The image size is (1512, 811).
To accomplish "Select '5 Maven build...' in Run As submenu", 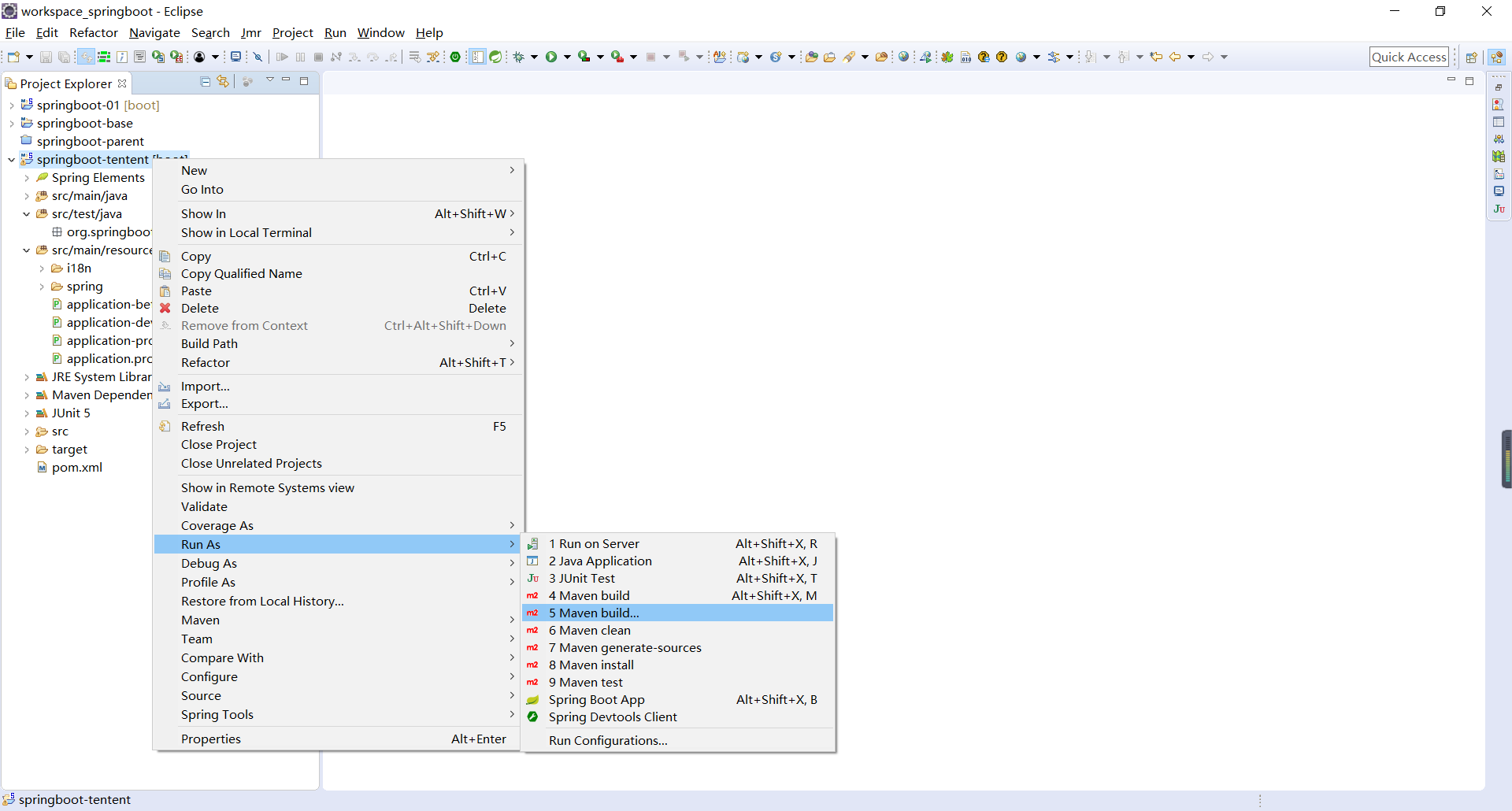I will [x=677, y=613].
